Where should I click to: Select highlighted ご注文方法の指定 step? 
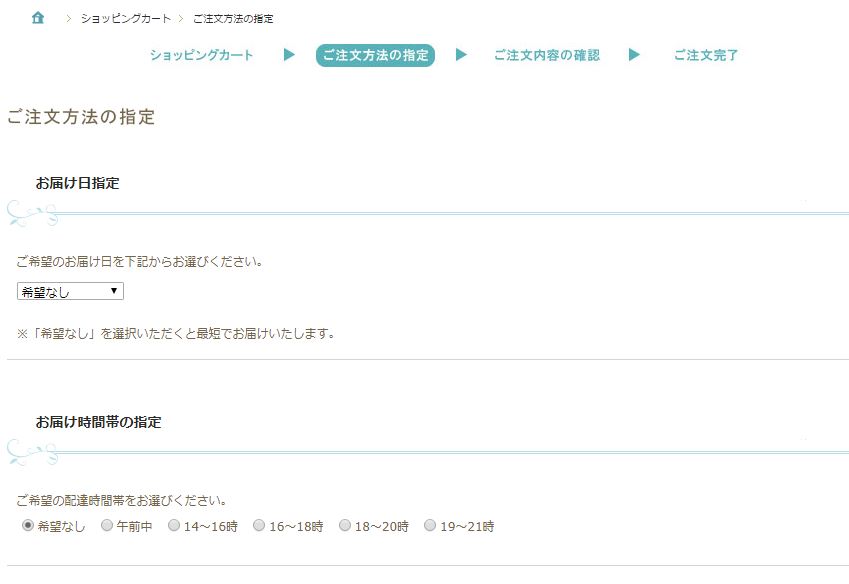pos(375,55)
